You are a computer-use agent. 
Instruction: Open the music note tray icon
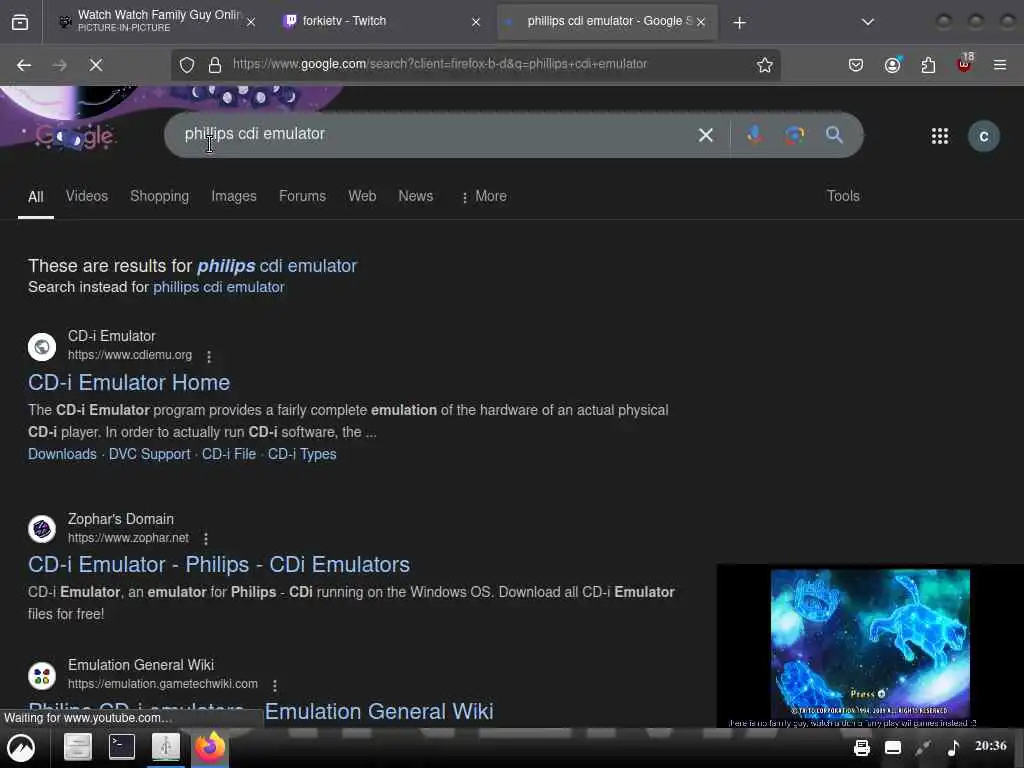[953, 748]
